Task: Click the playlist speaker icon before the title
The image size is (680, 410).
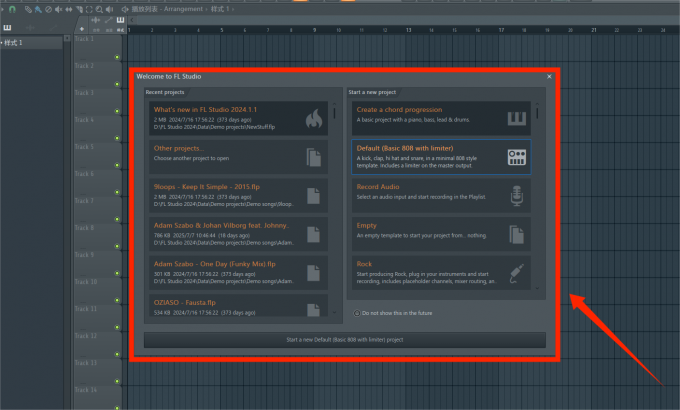Action: click(125, 10)
